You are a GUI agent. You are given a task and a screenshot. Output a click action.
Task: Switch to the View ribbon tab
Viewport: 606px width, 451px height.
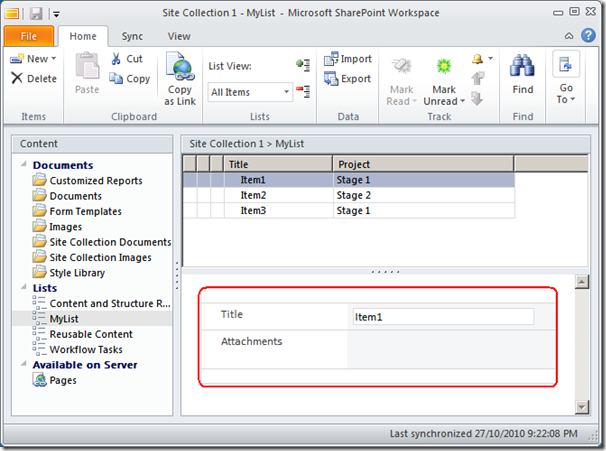(x=179, y=36)
